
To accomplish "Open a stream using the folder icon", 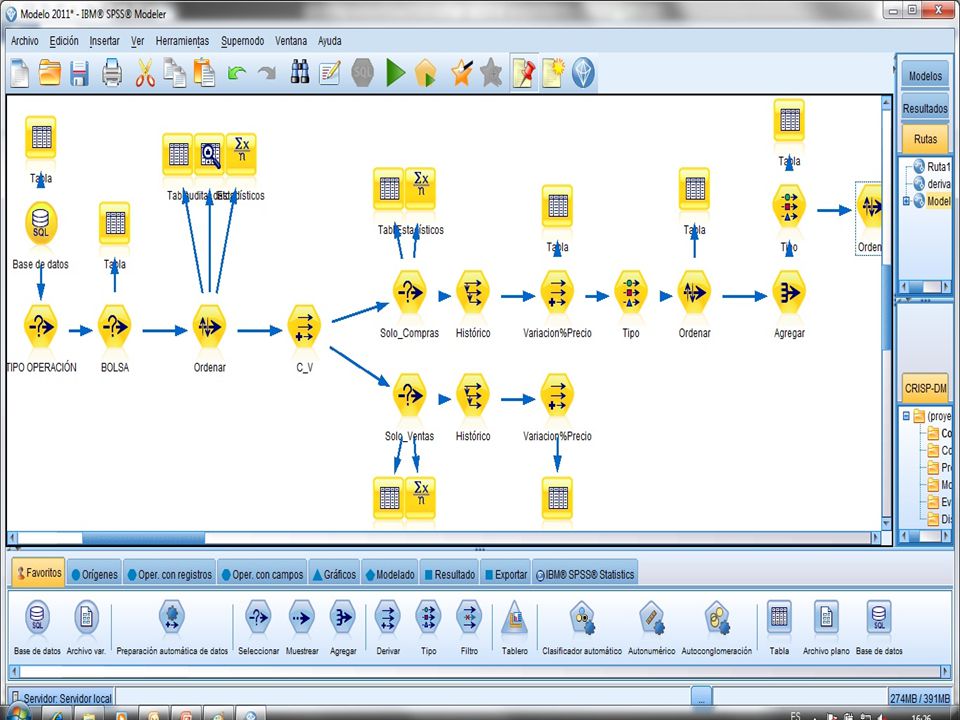I will click(x=50, y=73).
